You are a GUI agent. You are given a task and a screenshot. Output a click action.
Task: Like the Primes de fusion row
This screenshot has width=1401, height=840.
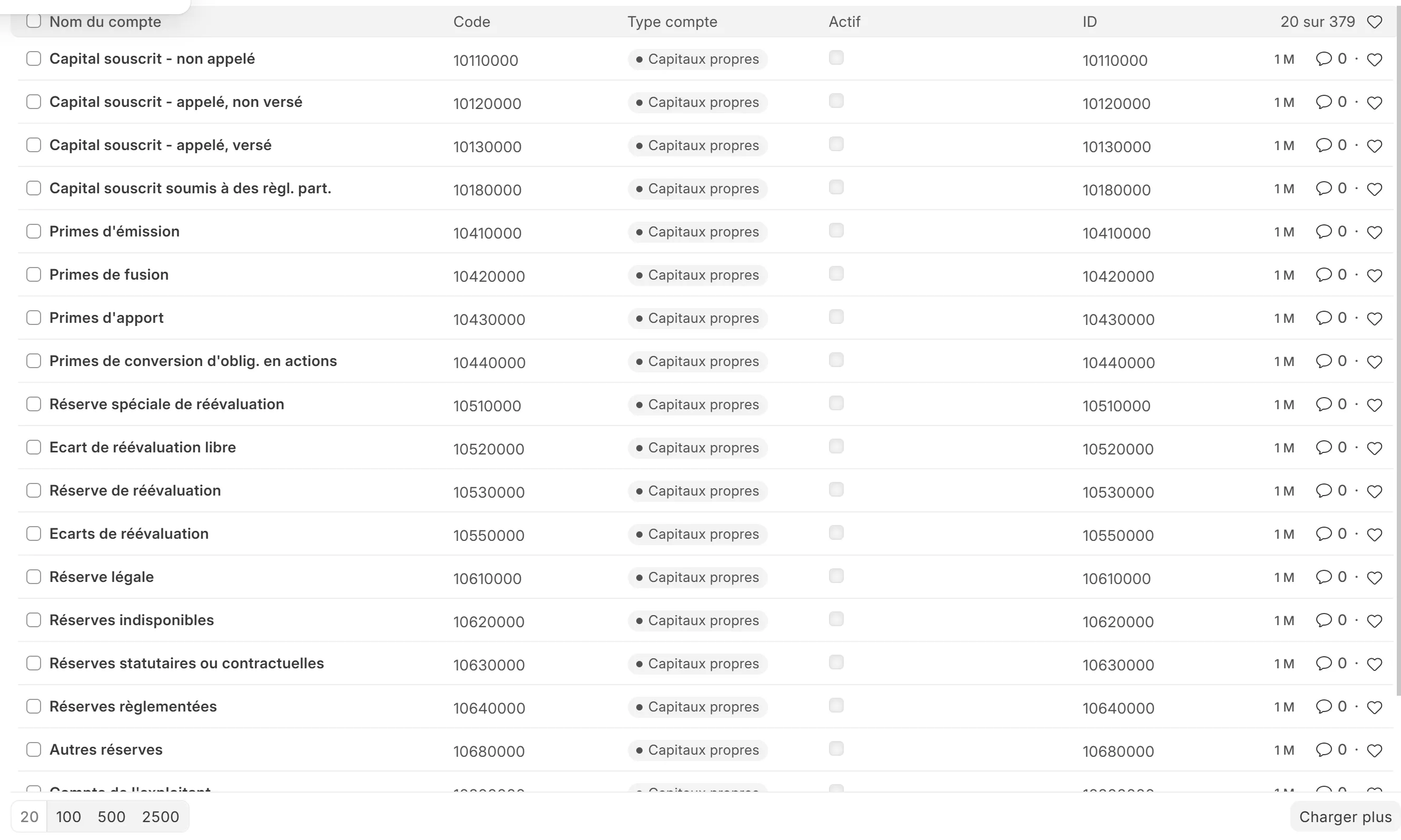[1374, 275]
